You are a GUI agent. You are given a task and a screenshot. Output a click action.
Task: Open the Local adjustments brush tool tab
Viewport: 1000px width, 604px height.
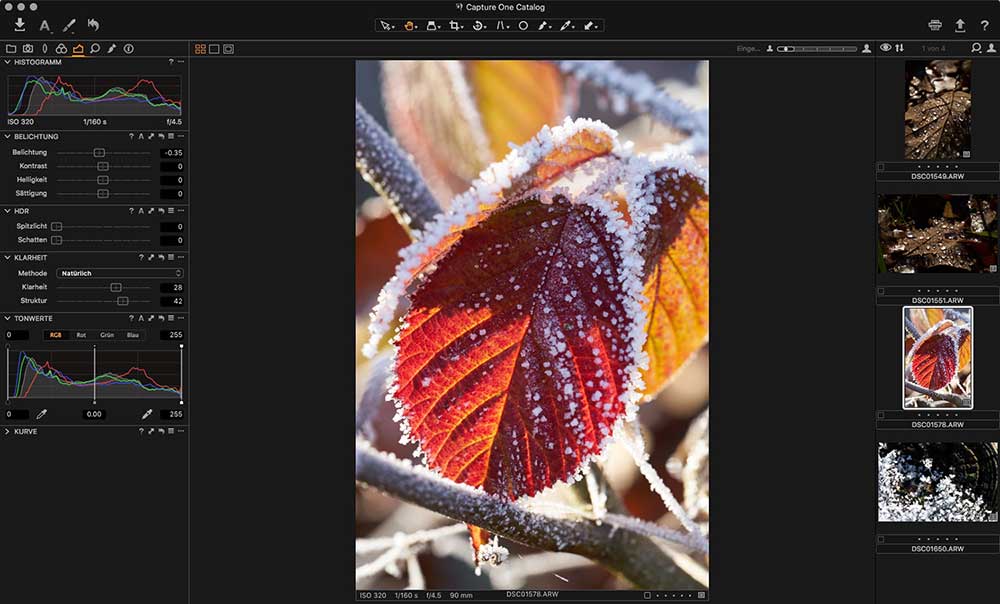coord(112,48)
